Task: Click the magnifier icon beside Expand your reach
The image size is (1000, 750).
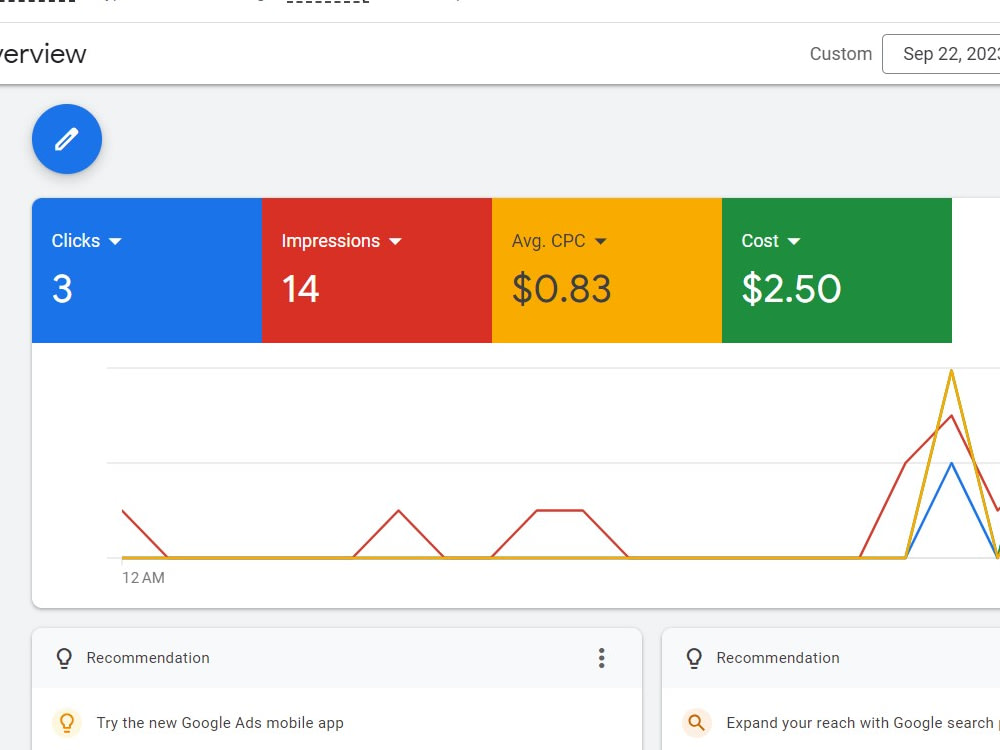Action: 696,722
